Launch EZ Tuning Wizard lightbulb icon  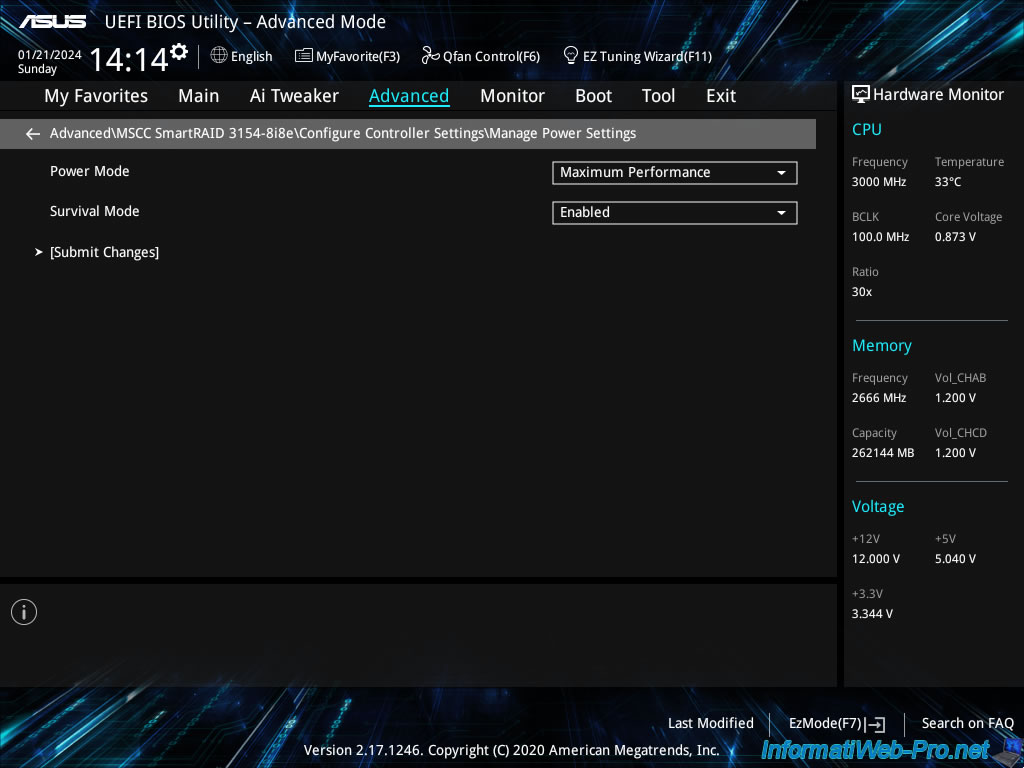571,55
